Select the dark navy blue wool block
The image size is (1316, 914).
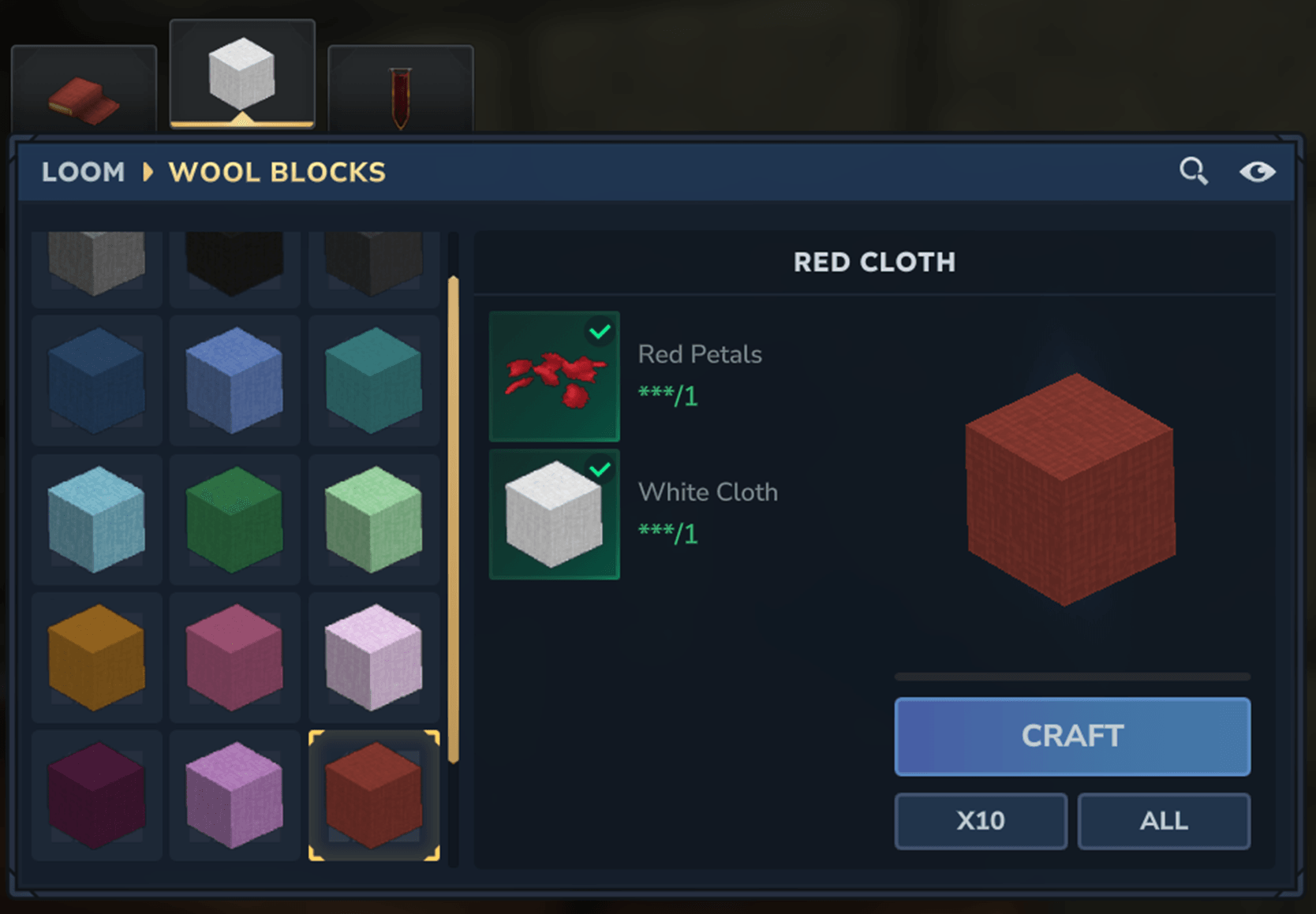click(96, 380)
